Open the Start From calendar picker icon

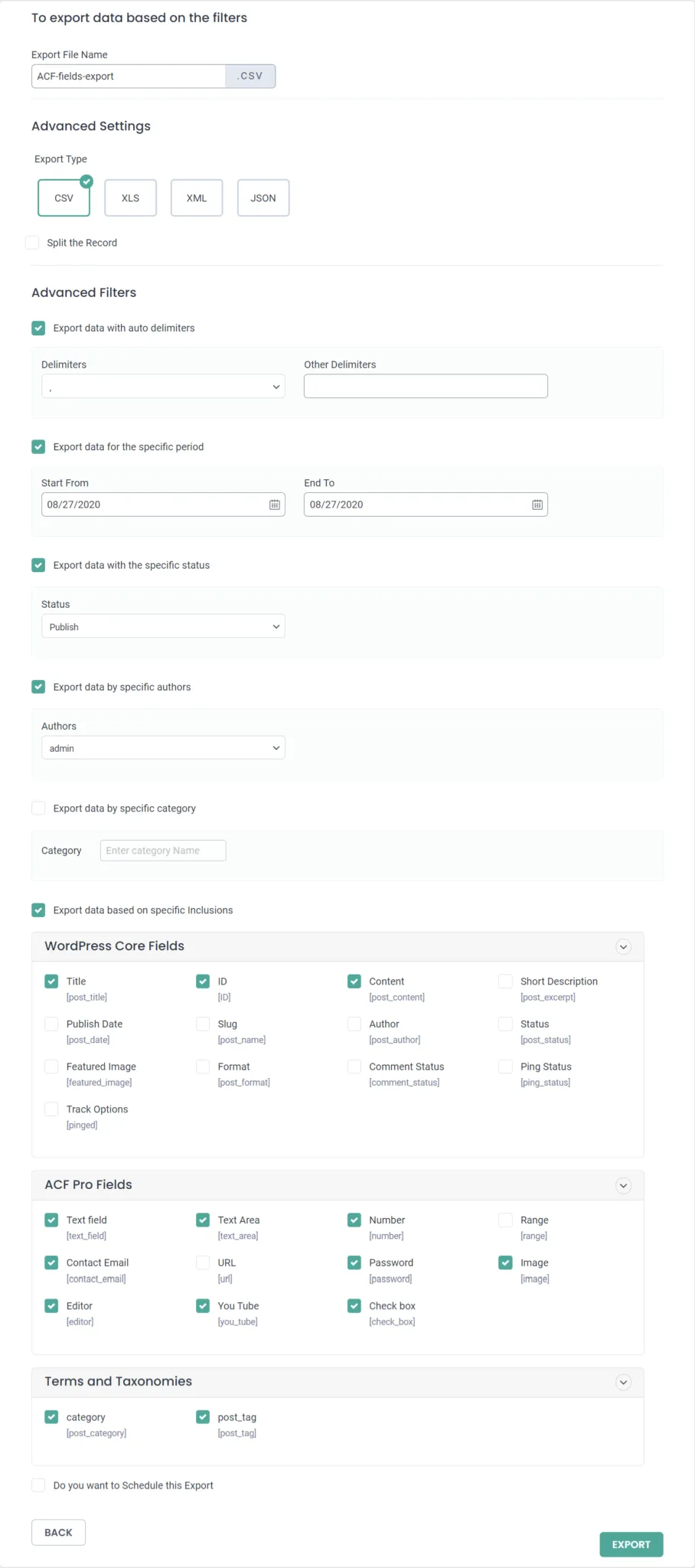pyautogui.click(x=274, y=505)
